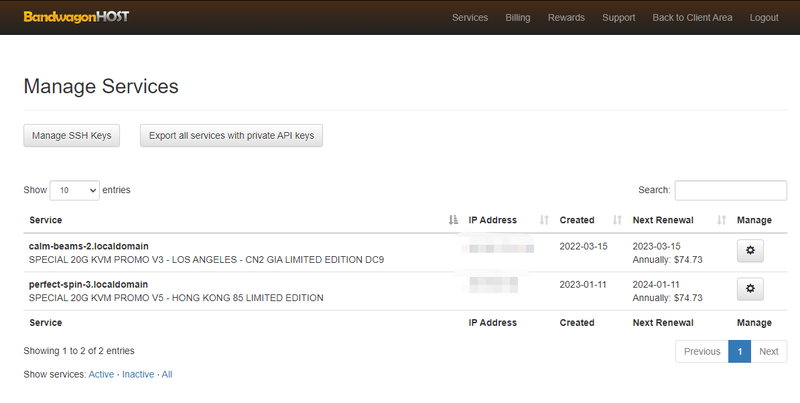
Task: Click the IP Address column header text
Action: coord(492,220)
